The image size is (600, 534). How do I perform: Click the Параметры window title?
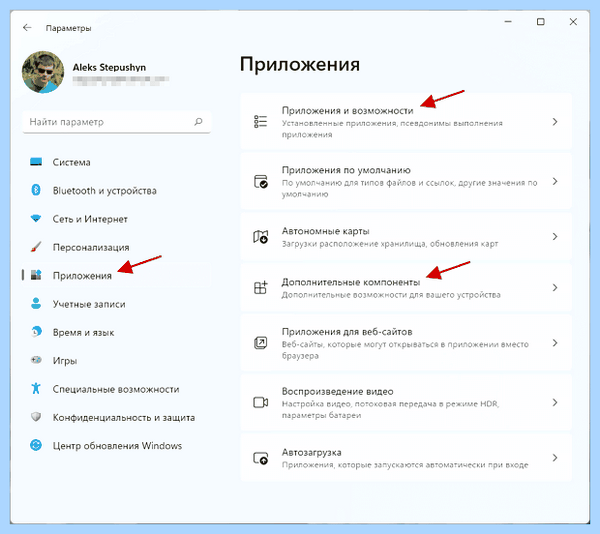68,28
